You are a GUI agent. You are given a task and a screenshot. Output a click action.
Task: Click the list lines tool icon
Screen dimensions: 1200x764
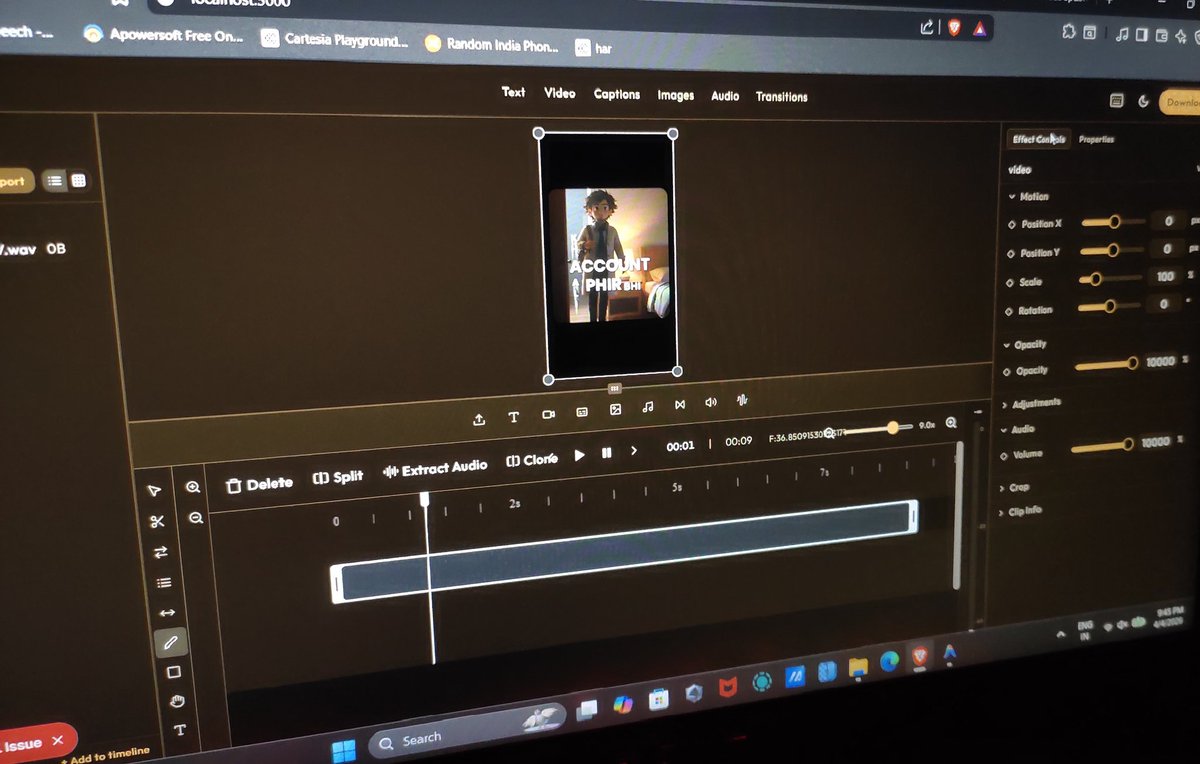coord(164,582)
